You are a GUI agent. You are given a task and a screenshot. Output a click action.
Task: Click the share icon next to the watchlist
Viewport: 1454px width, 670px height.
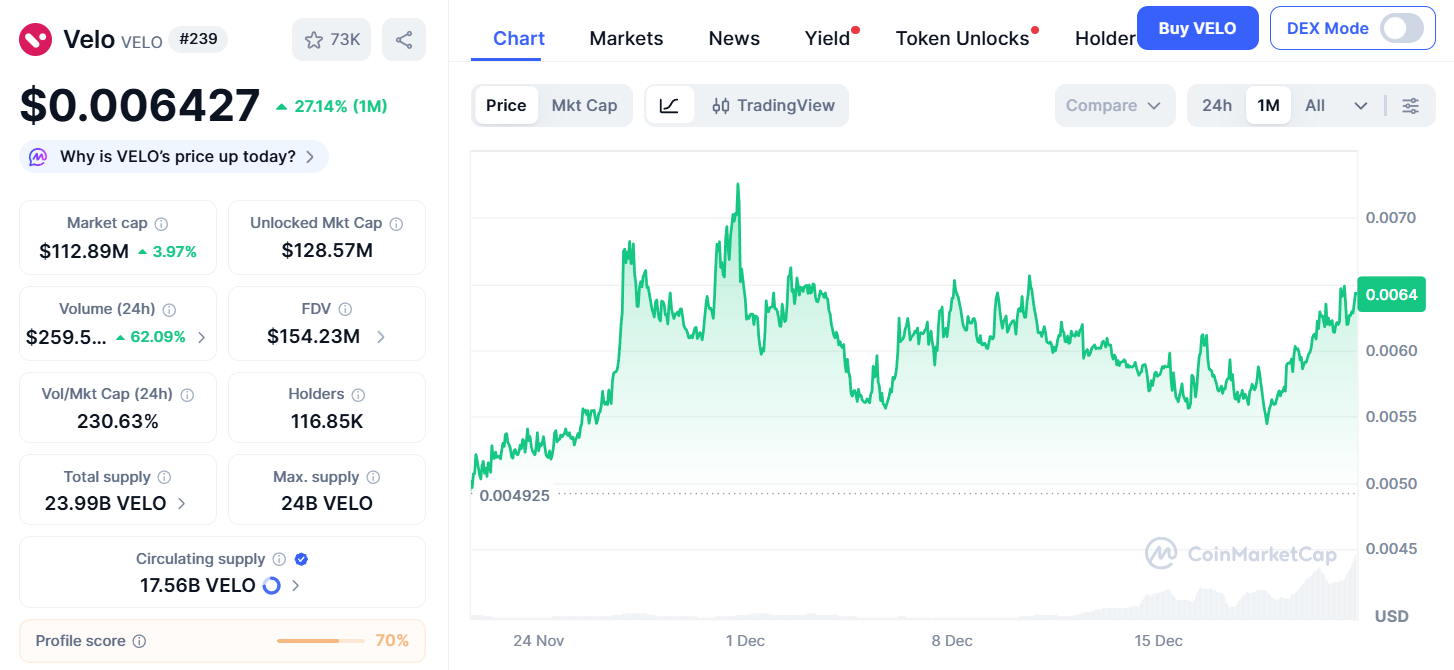point(404,40)
